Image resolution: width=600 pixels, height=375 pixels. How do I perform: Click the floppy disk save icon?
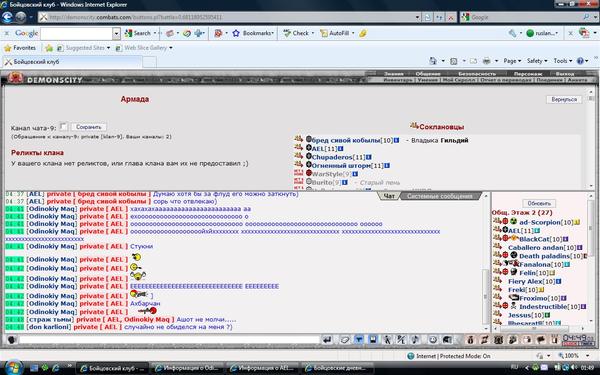pos(373,339)
